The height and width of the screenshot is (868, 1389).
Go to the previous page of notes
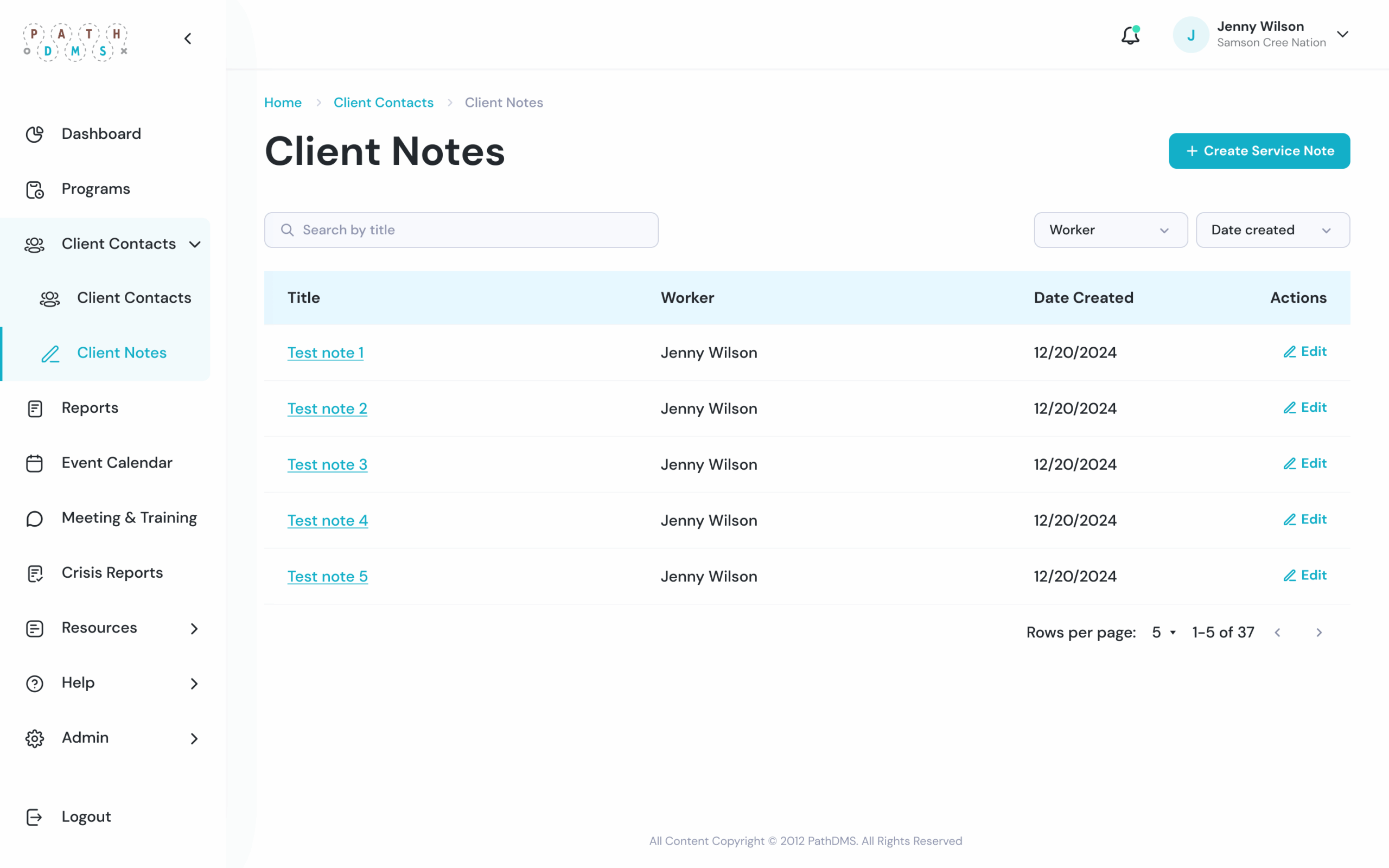1278,632
